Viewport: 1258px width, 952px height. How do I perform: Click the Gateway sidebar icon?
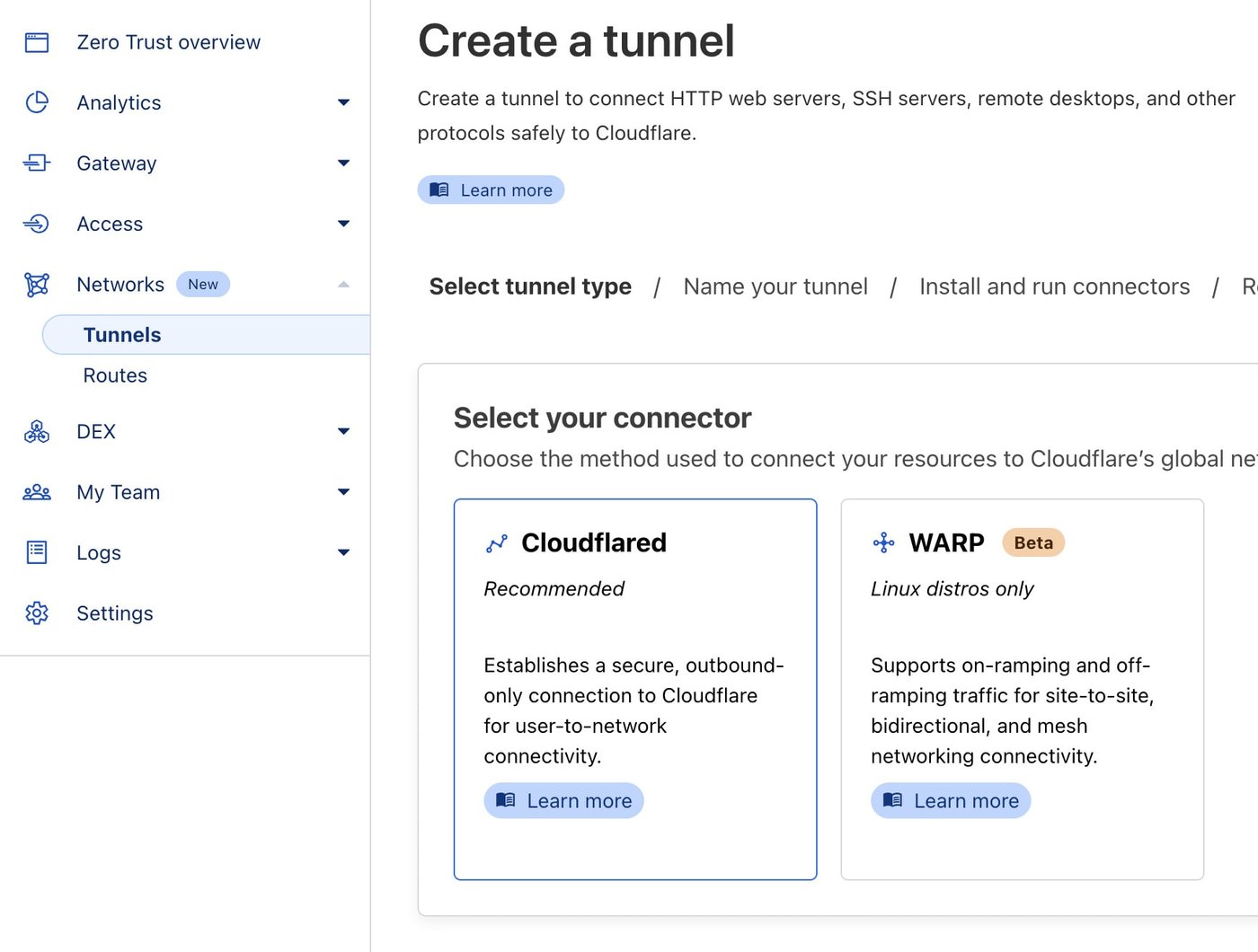37,163
